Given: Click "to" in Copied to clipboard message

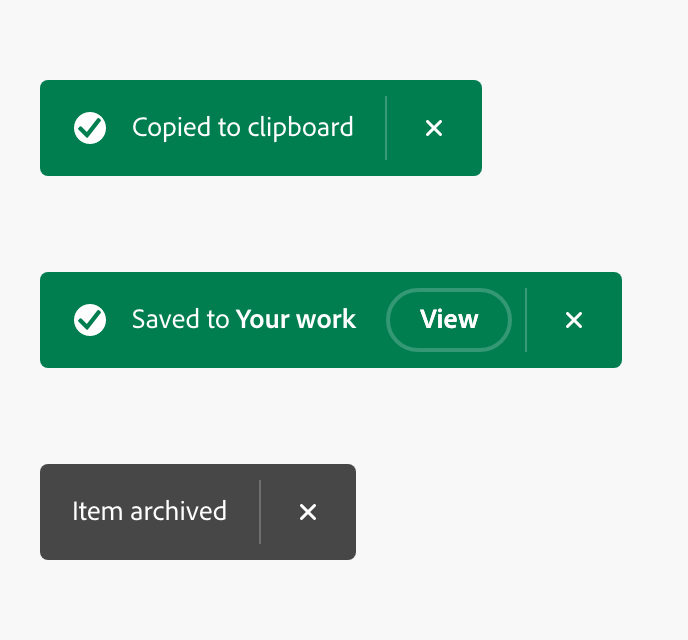Looking at the screenshot, I should point(228,128).
